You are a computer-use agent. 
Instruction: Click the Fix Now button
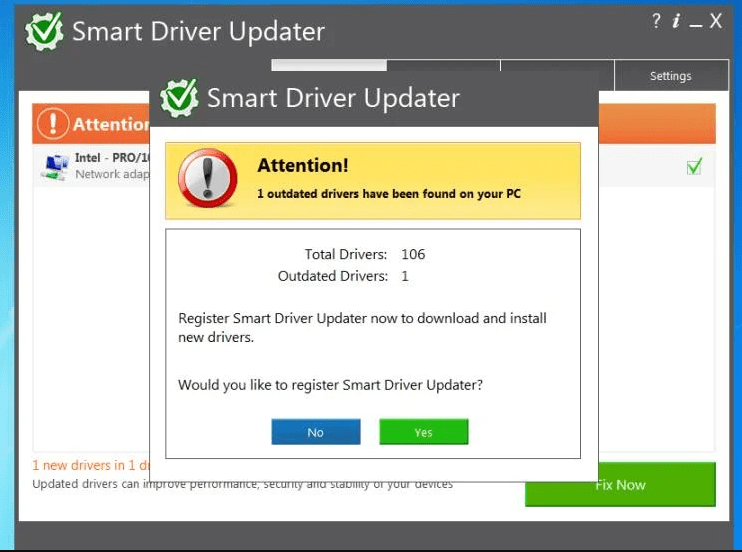[620, 484]
